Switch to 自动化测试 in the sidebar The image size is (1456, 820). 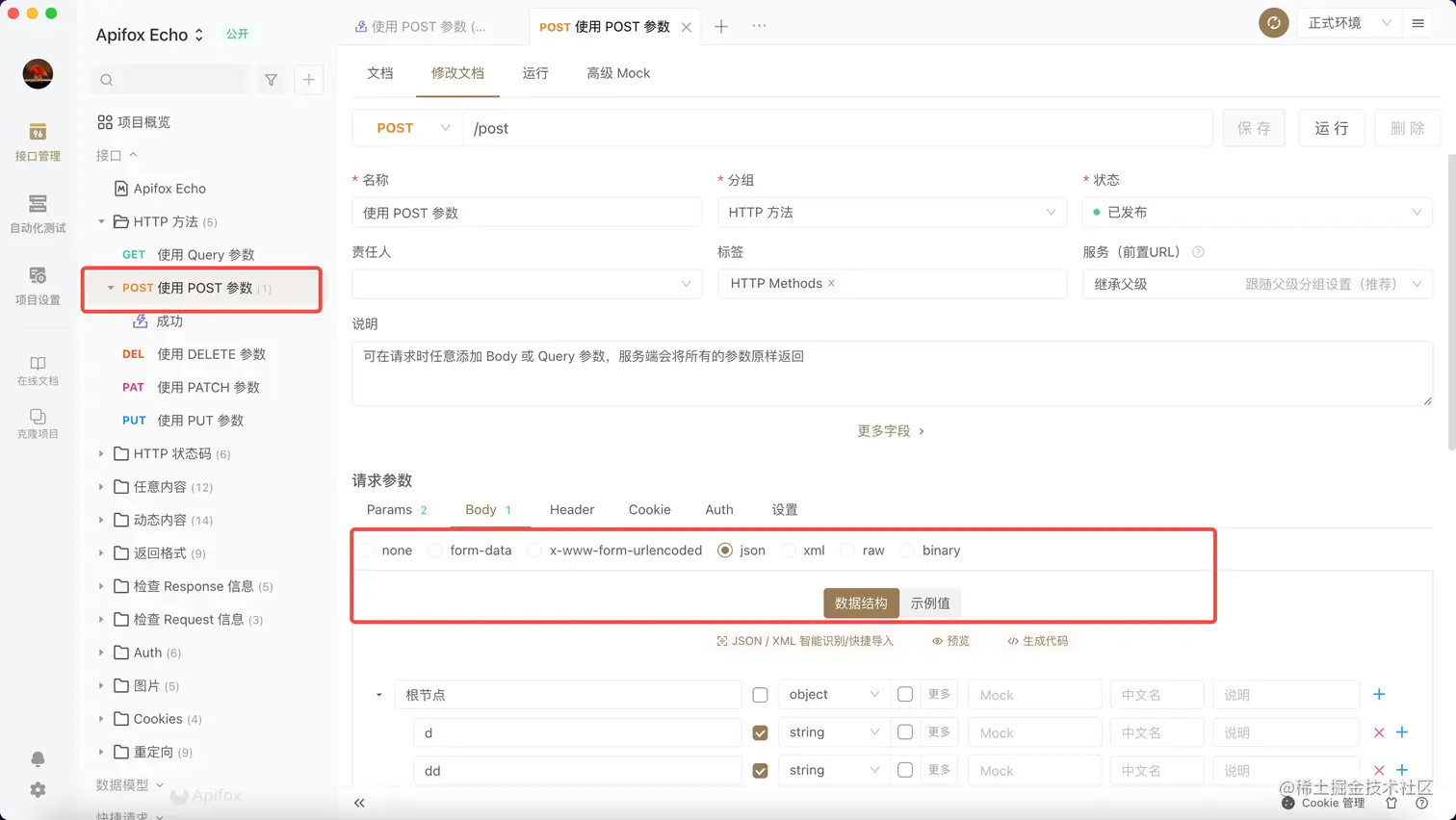point(37,216)
